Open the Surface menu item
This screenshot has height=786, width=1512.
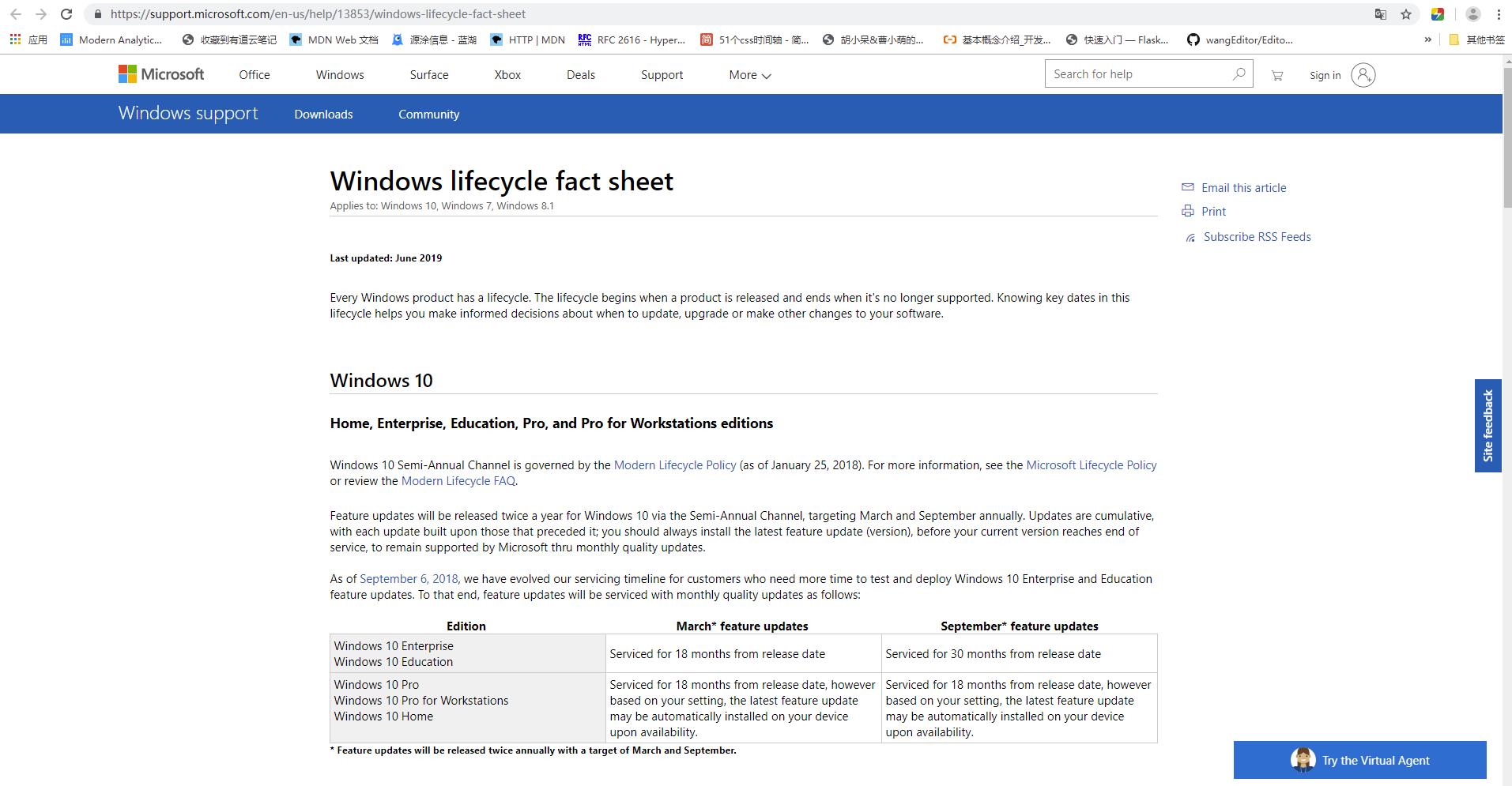(429, 75)
